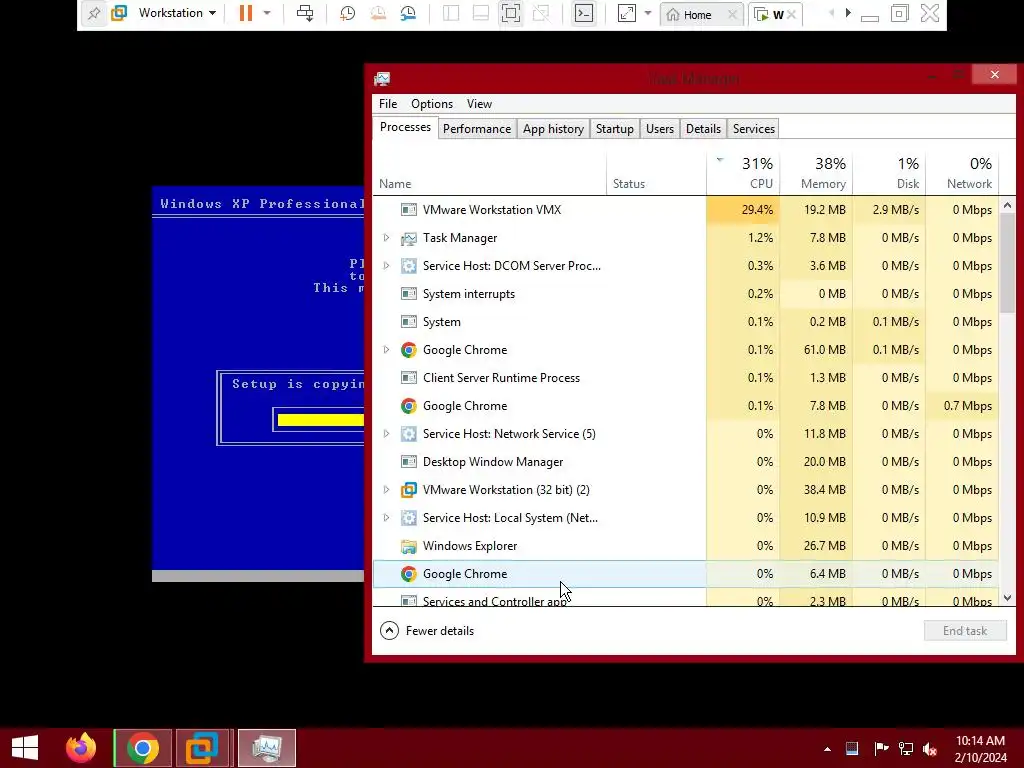1024x768 pixels.
Task: Toggle the library sidebar view icon
Action: click(451, 13)
